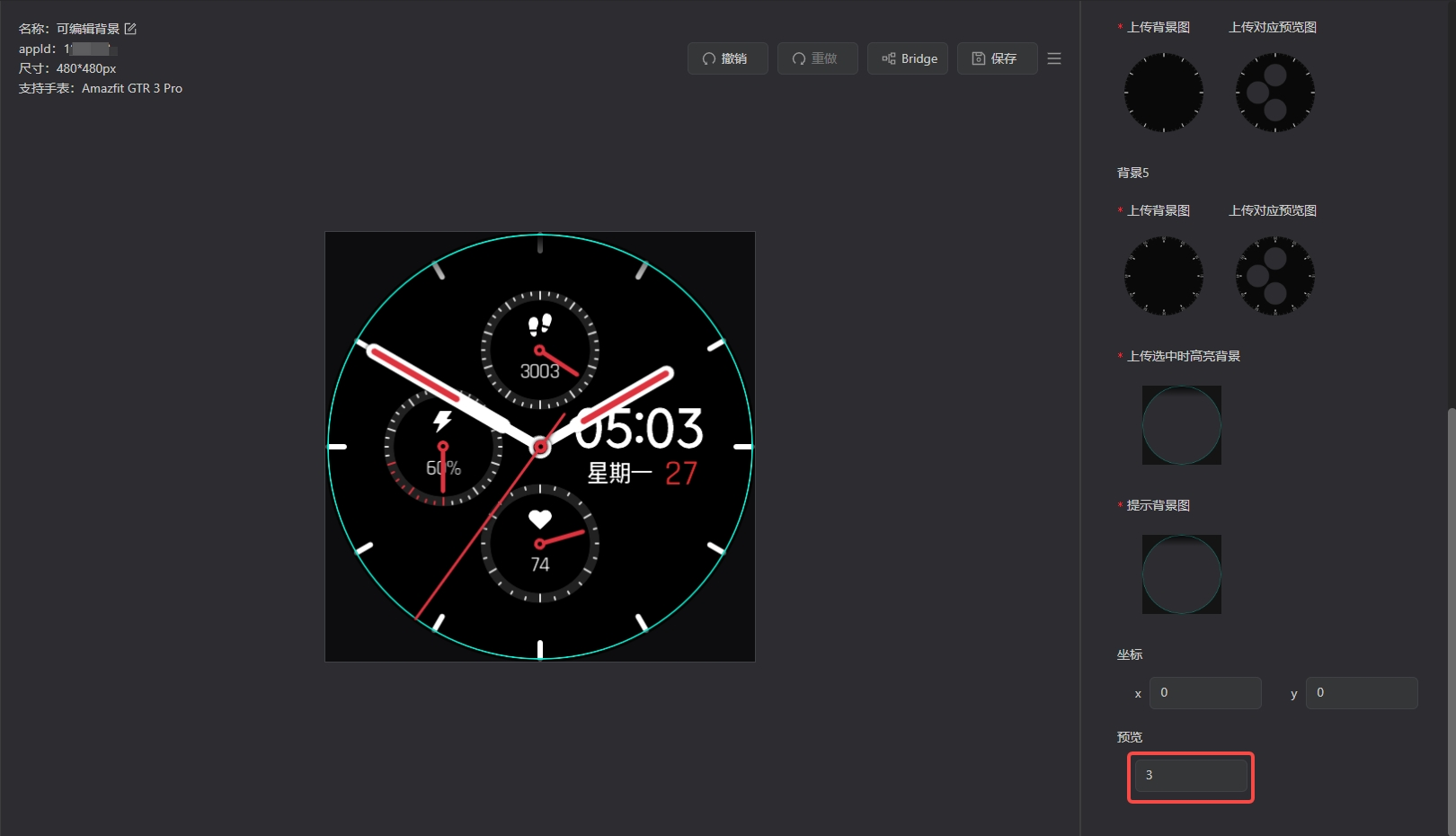Click the 背景5 preview image thumbnail
This screenshot has width=1456, height=836.
[x=1274, y=275]
